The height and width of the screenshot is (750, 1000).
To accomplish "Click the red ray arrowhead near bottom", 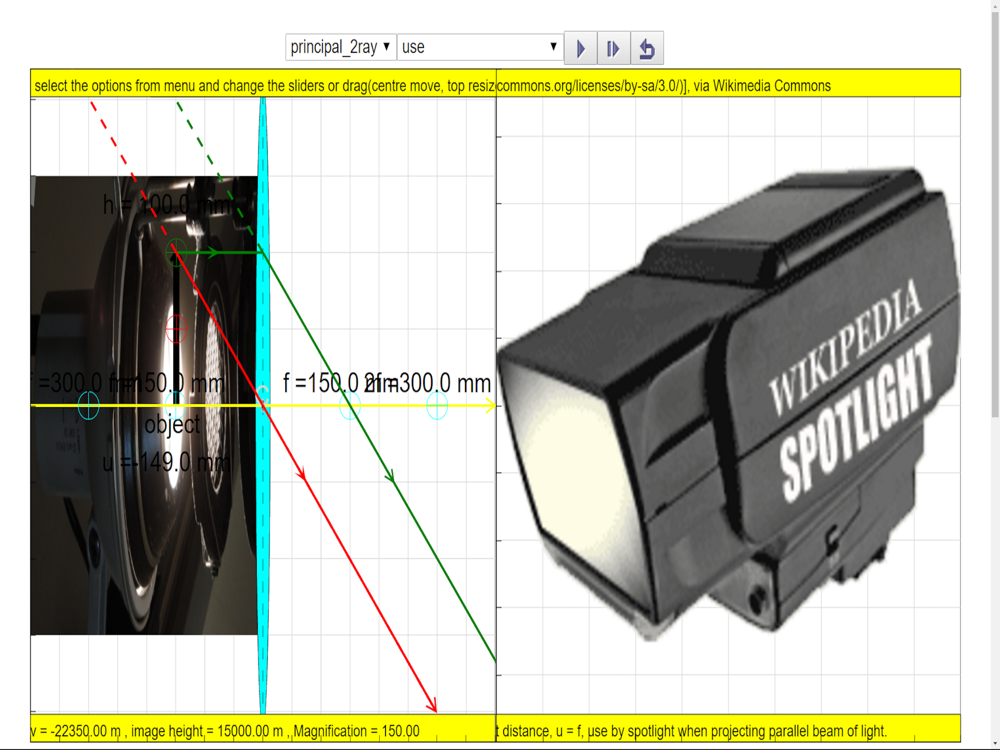I will [431, 703].
